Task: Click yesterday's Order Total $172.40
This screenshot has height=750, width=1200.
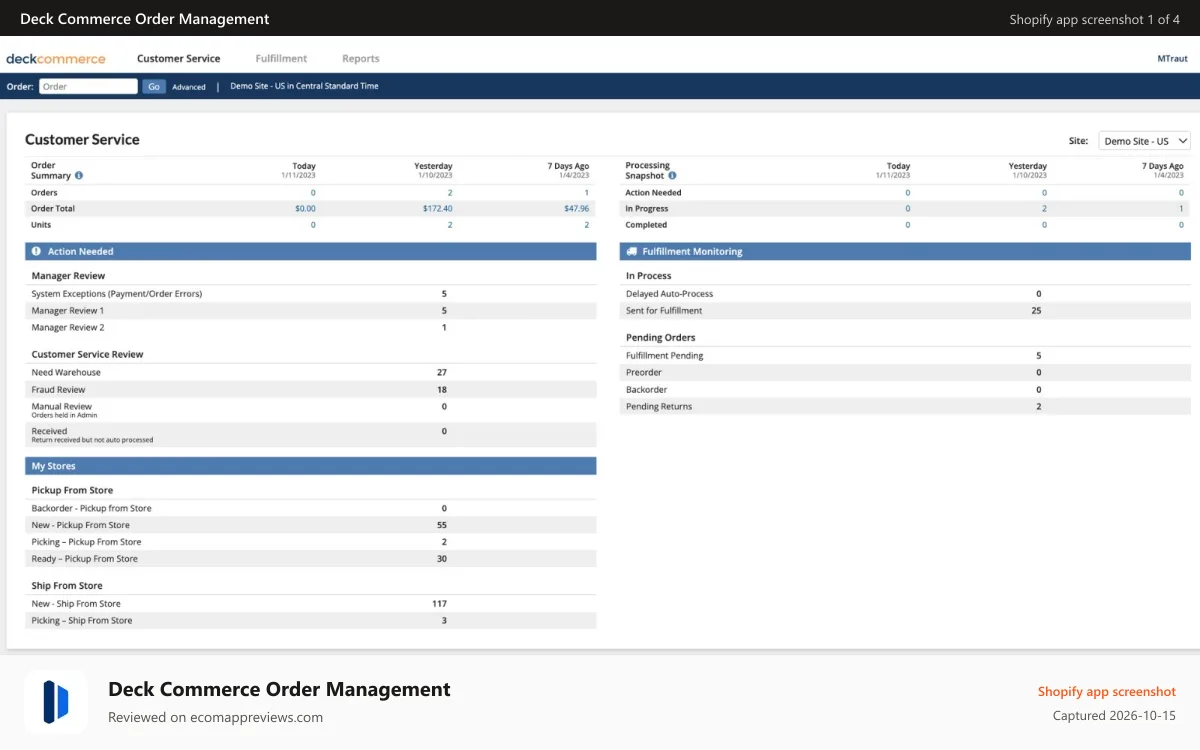Action: [437, 209]
